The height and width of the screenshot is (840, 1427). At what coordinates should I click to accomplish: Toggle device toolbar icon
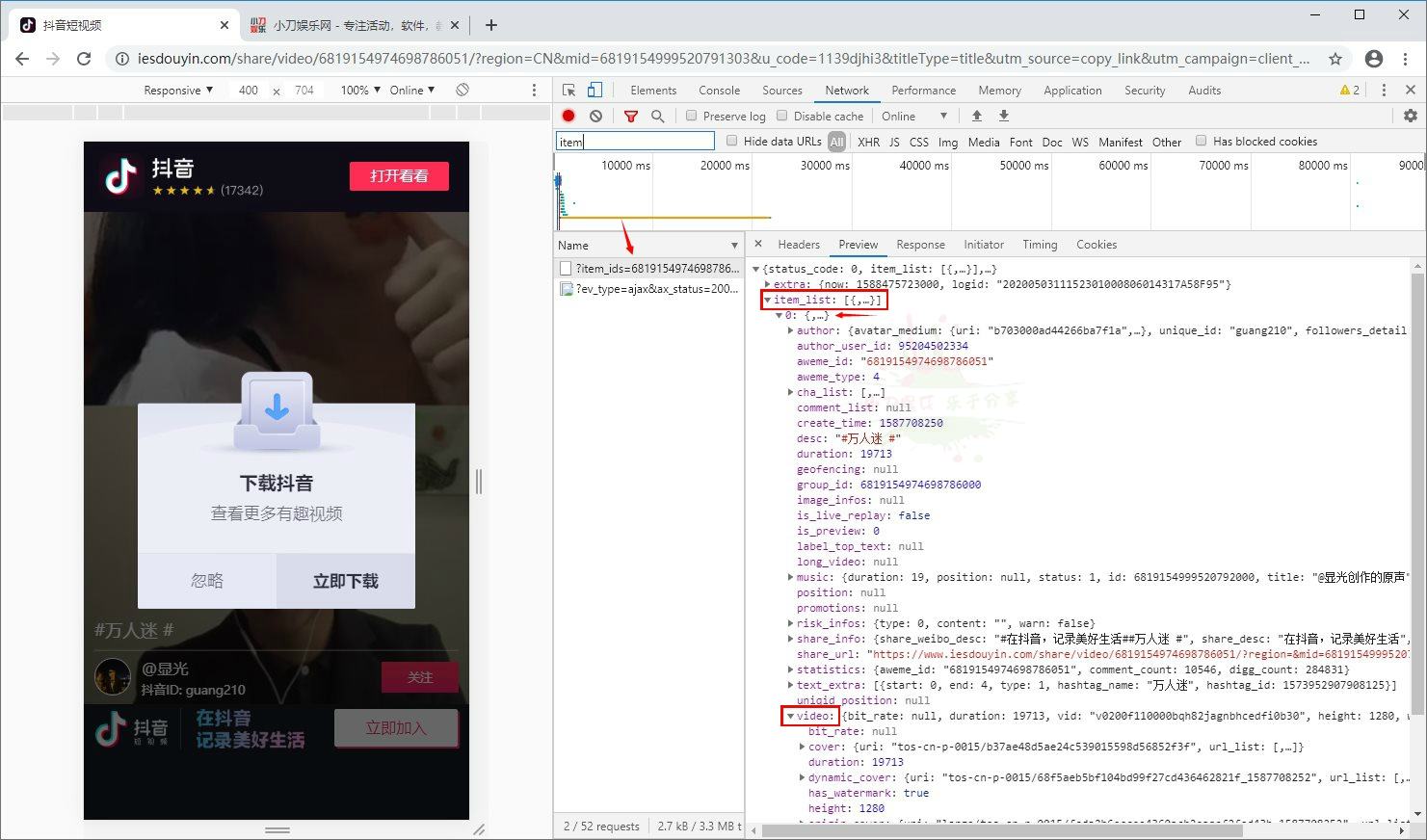595,90
